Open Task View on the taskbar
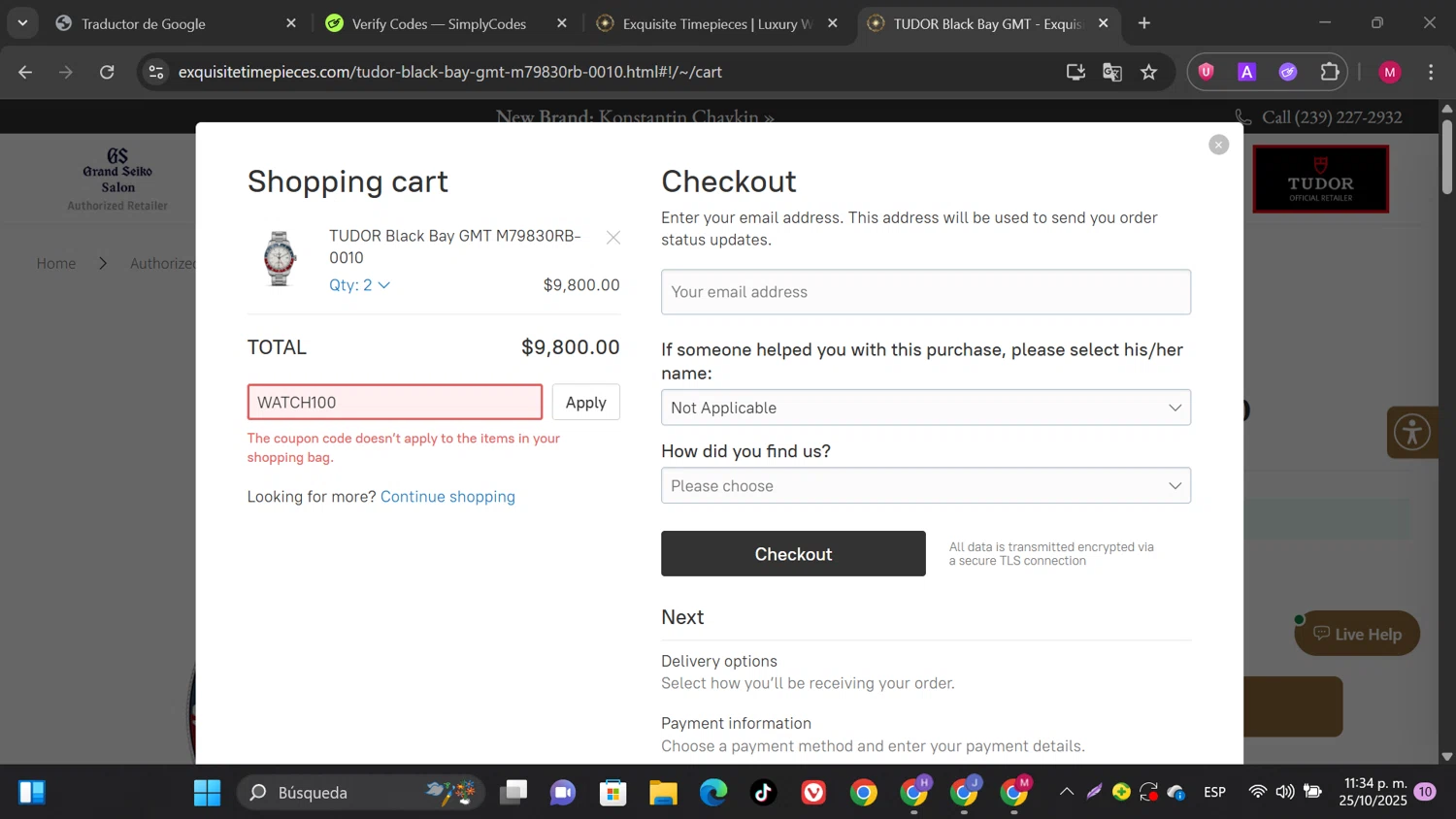1456x819 pixels. click(x=513, y=793)
